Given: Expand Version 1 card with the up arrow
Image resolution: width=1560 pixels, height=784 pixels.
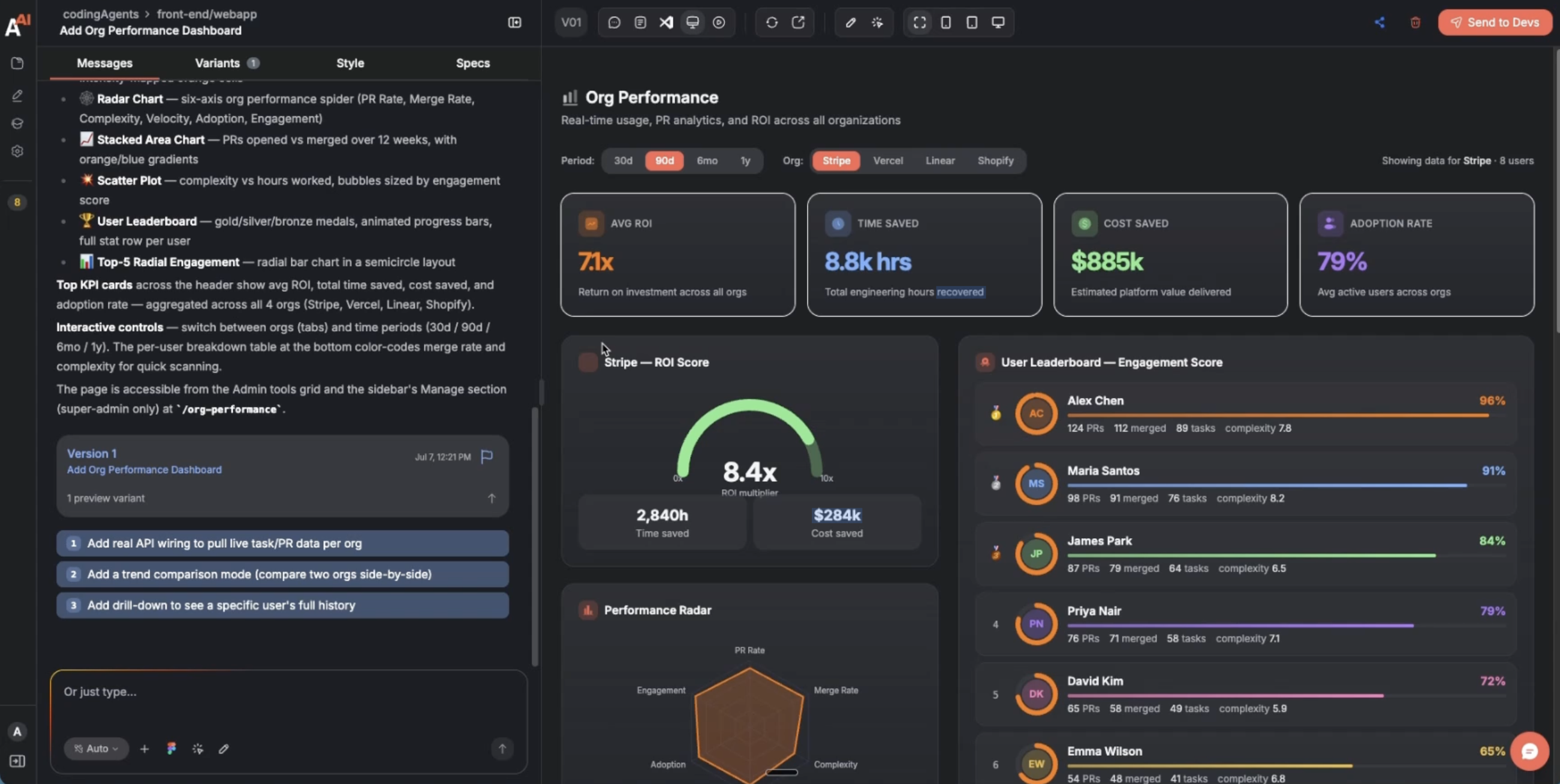Looking at the screenshot, I should [x=492, y=498].
